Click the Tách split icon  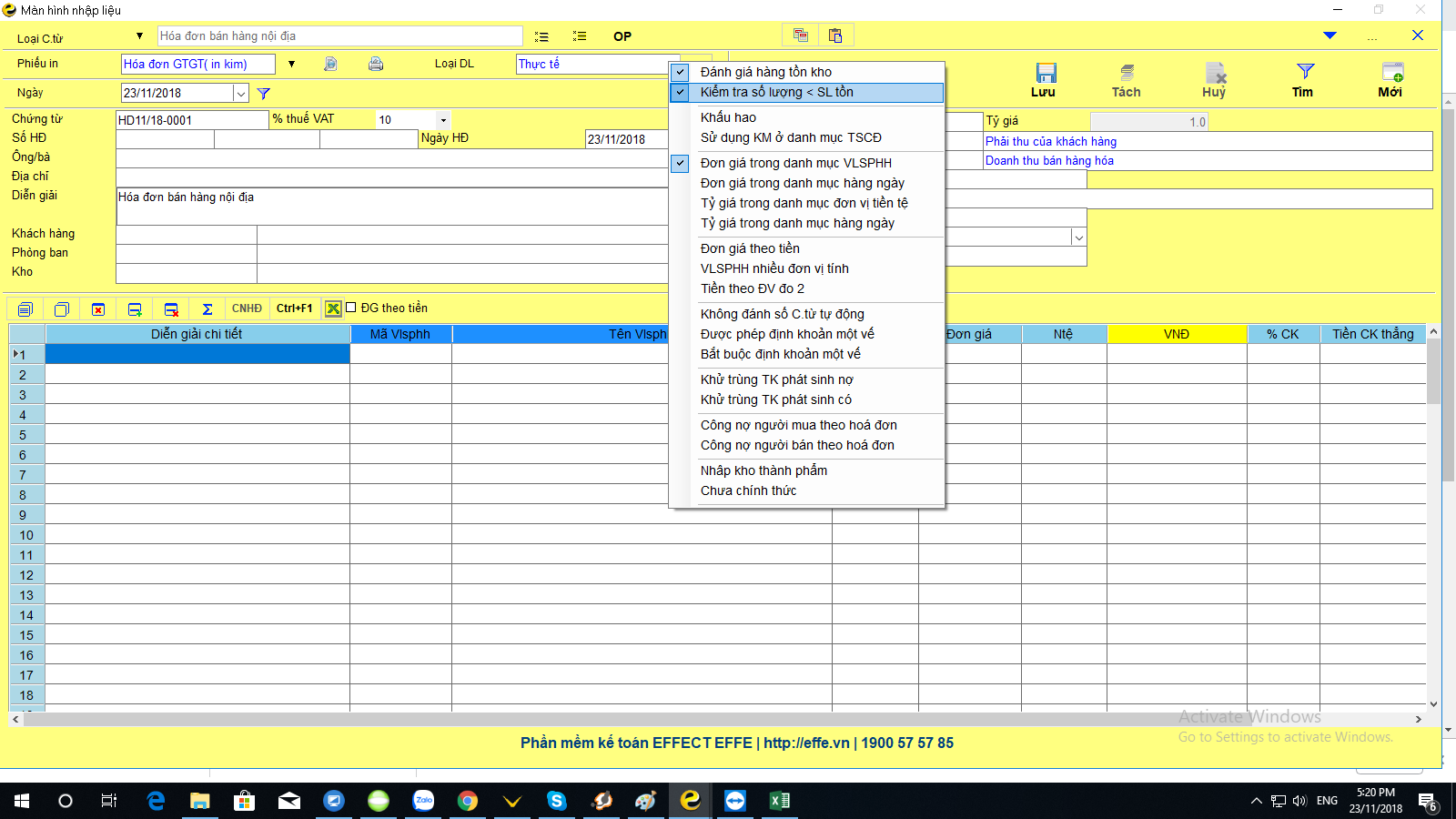click(1127, 73)
